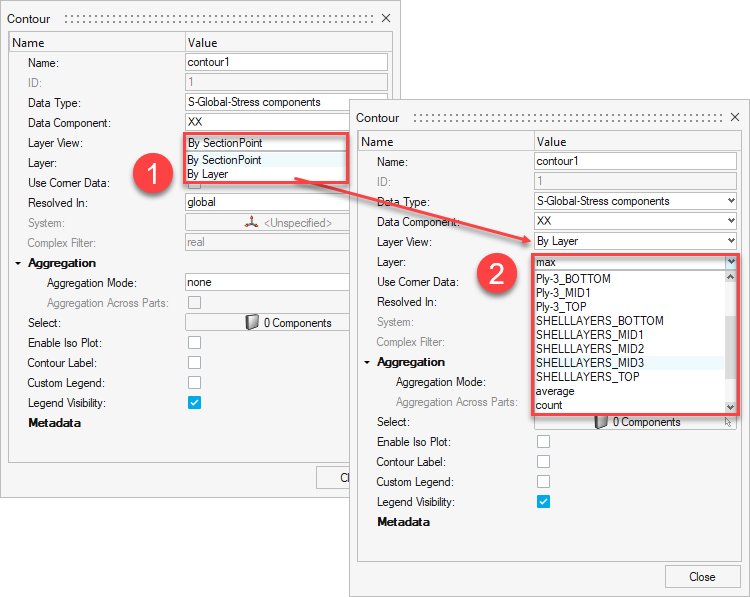Screen dimensions: 750x597
Task: Click the coordinate system icon beside Unspecified
Action: click(252, 221)
